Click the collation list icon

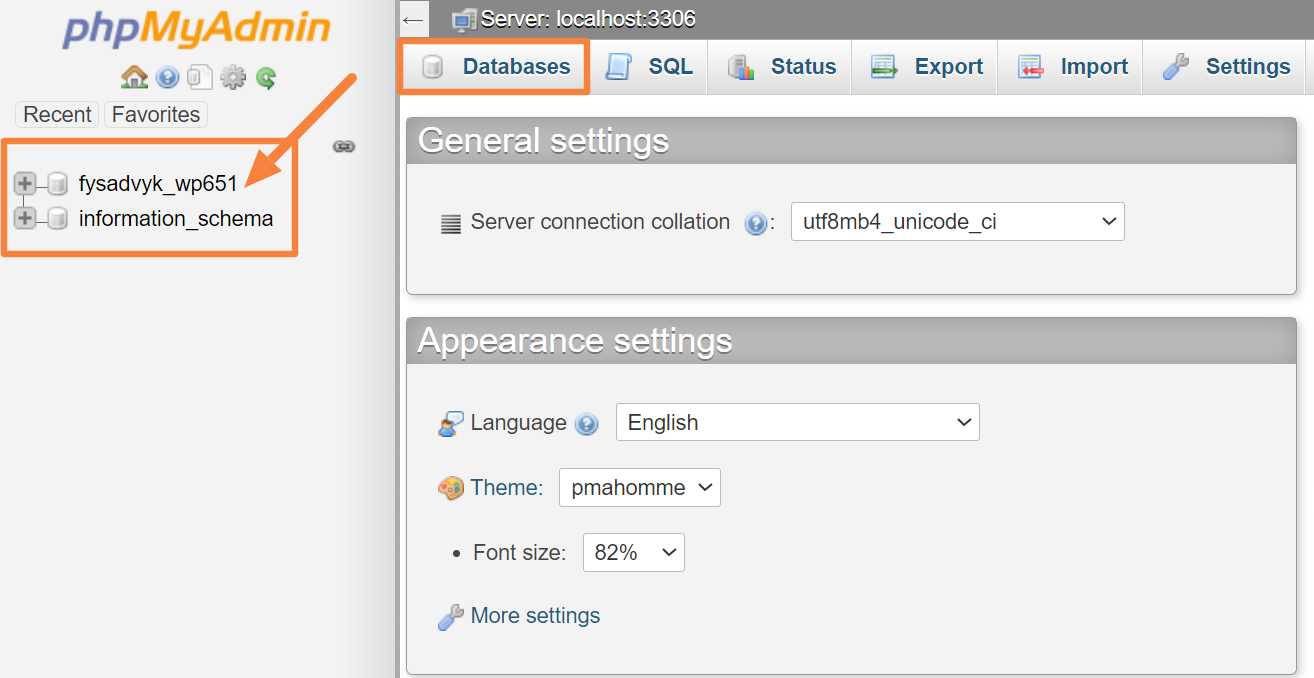click(451, 223)
